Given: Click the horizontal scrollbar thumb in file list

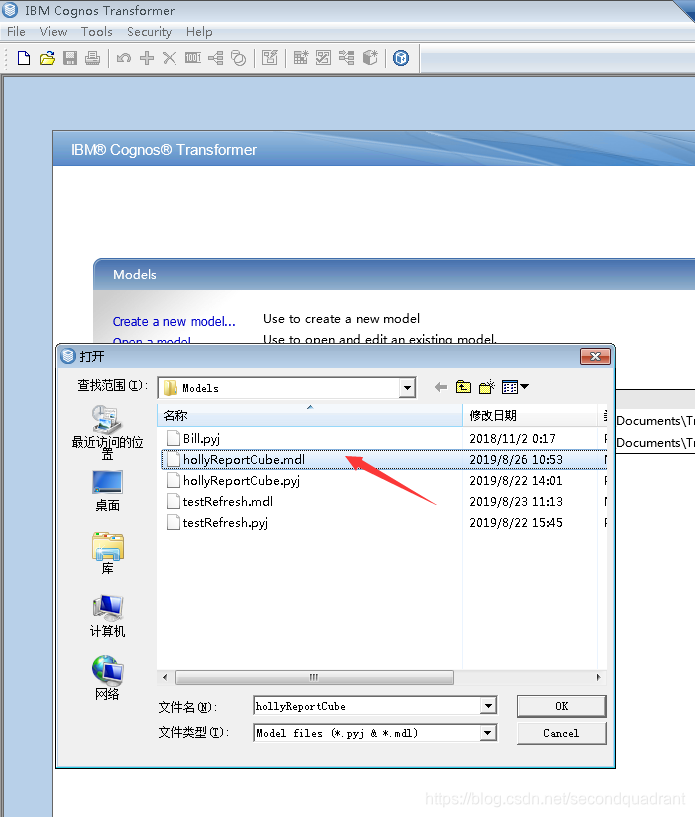Looking at the screenshot, I should click(x=314, y=677).
